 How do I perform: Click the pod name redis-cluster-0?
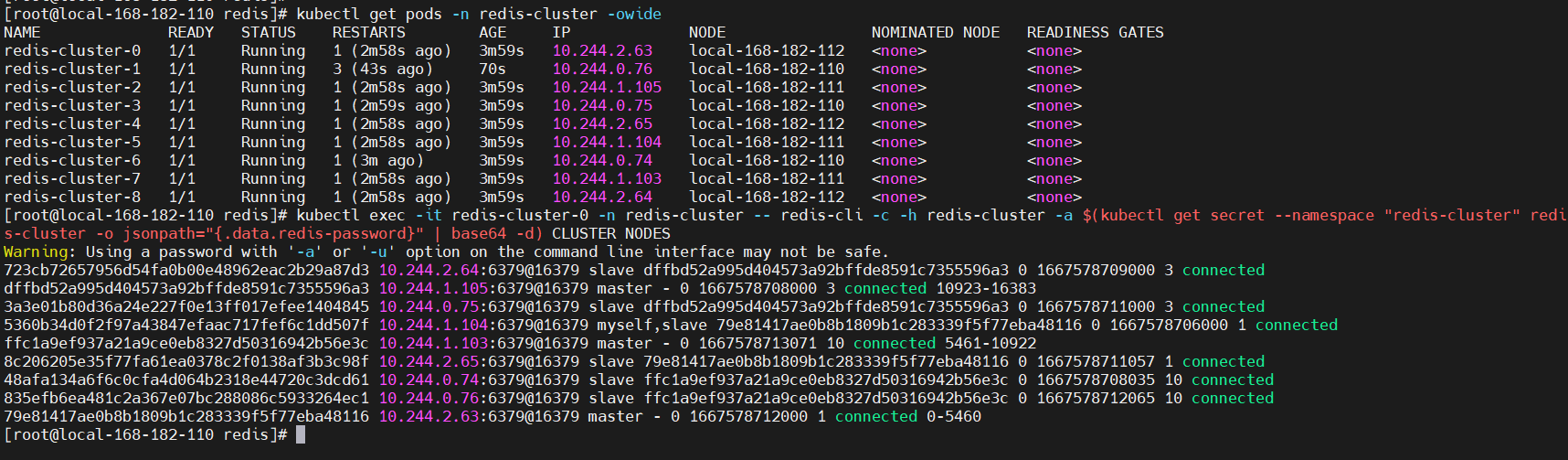pyautogui.click(x=72, y=50)
